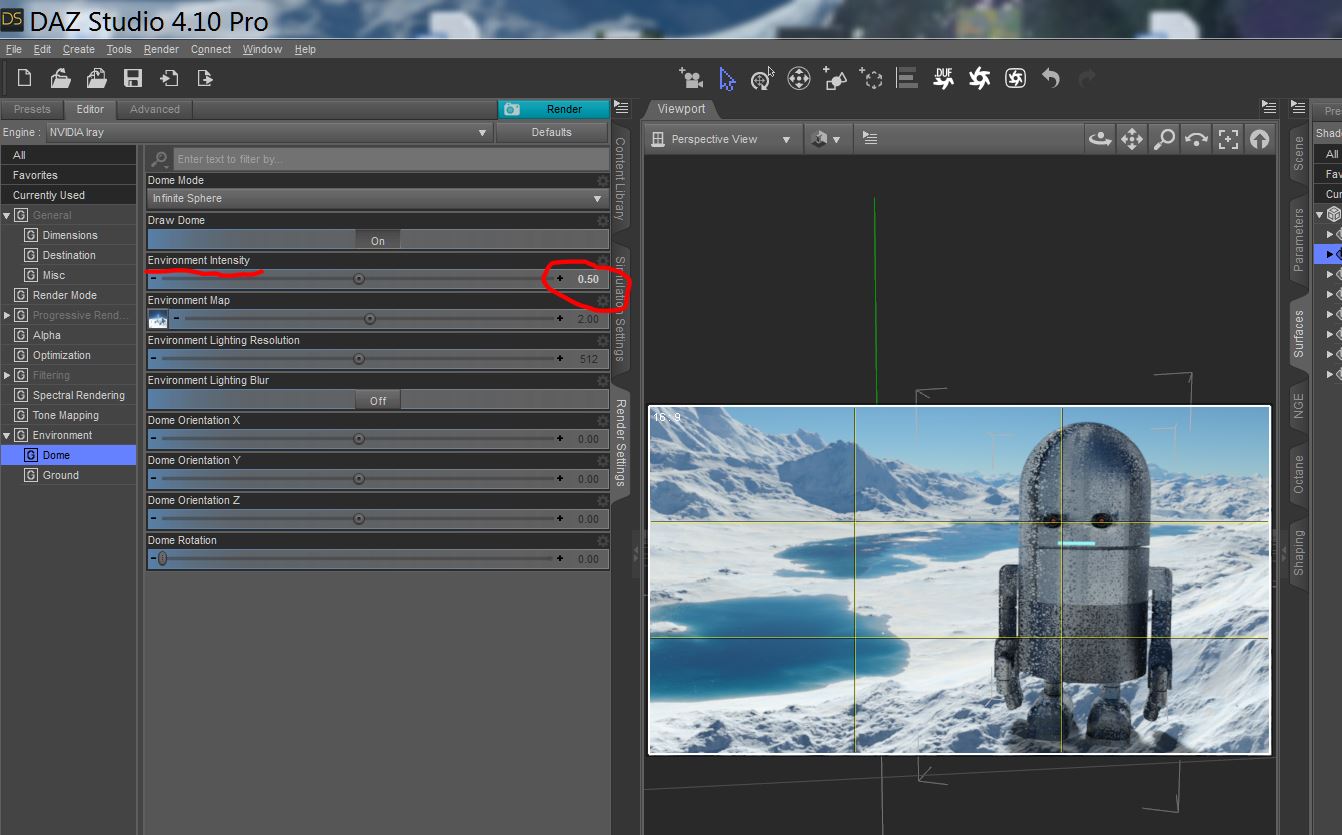The width and height of the screenshot is (1342, 835).
Task: Open the Render Settings pane options menu icon
Action: (621, 108)
